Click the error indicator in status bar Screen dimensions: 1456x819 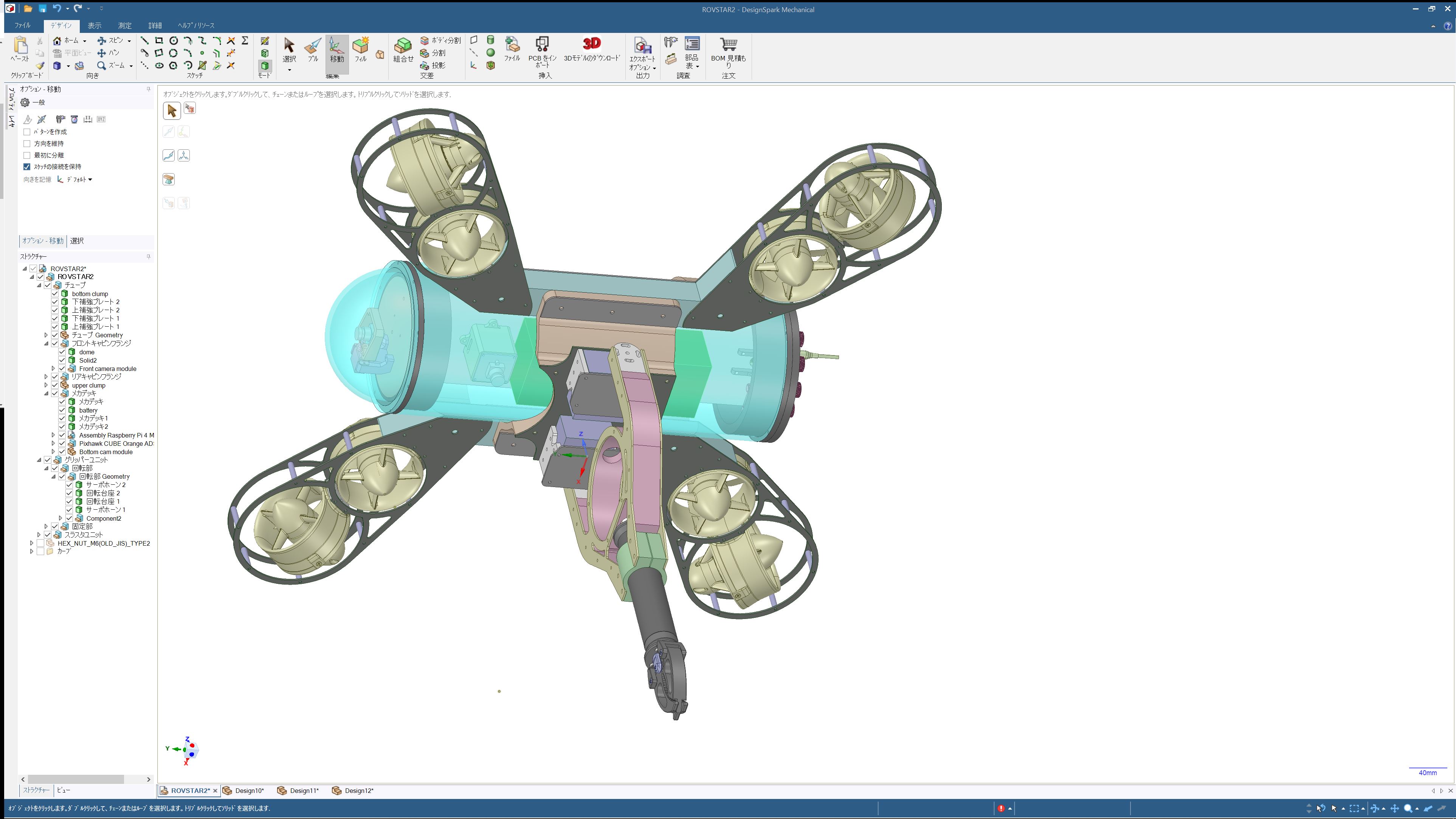point(1001,808)
